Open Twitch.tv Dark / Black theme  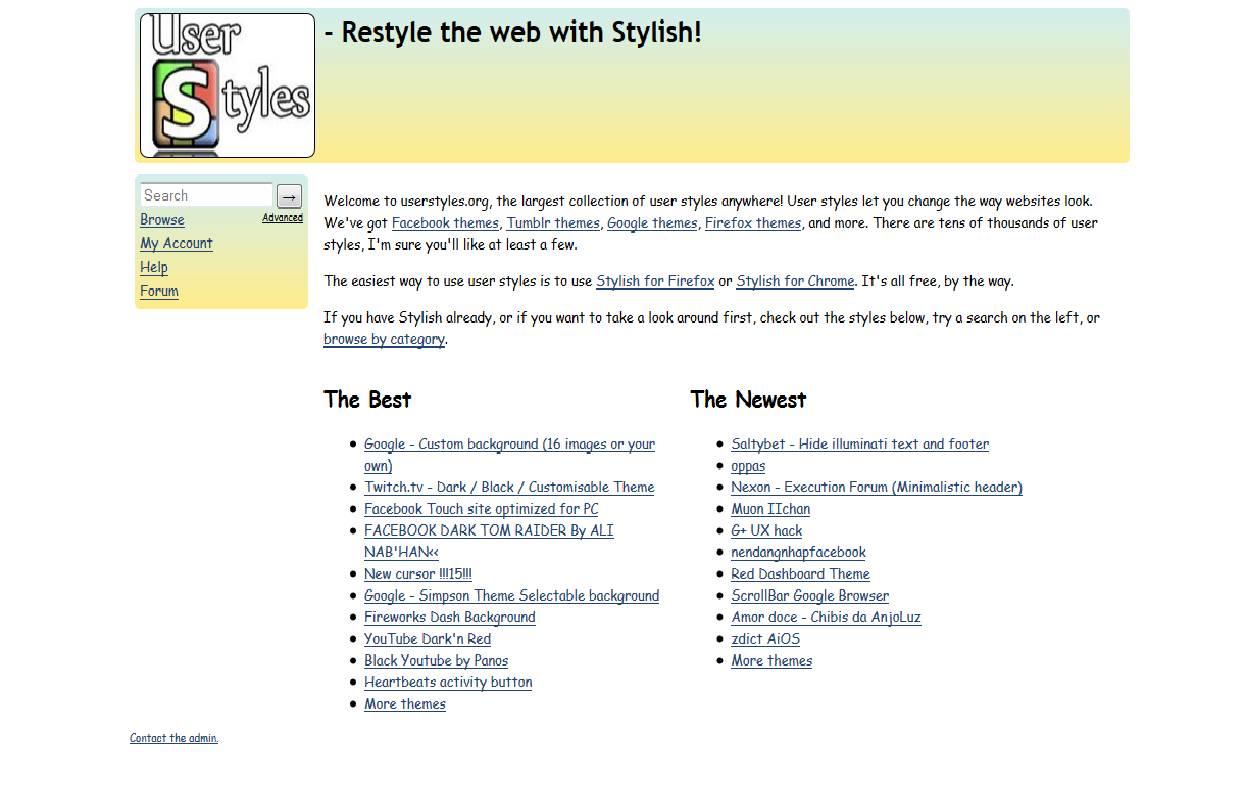tap(509, 487)
